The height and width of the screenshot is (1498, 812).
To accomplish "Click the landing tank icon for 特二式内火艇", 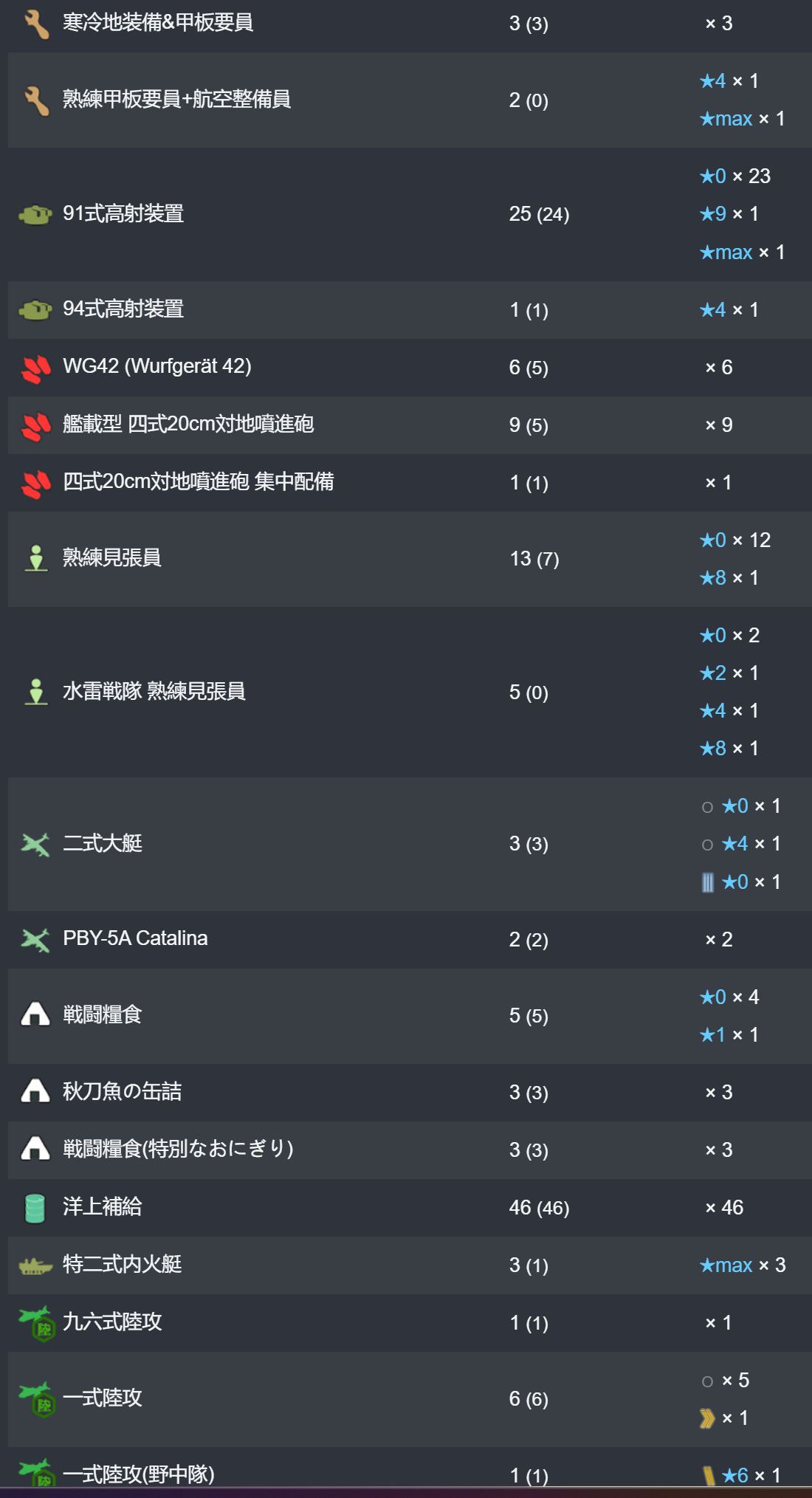I will click(x=35, y=1266).
